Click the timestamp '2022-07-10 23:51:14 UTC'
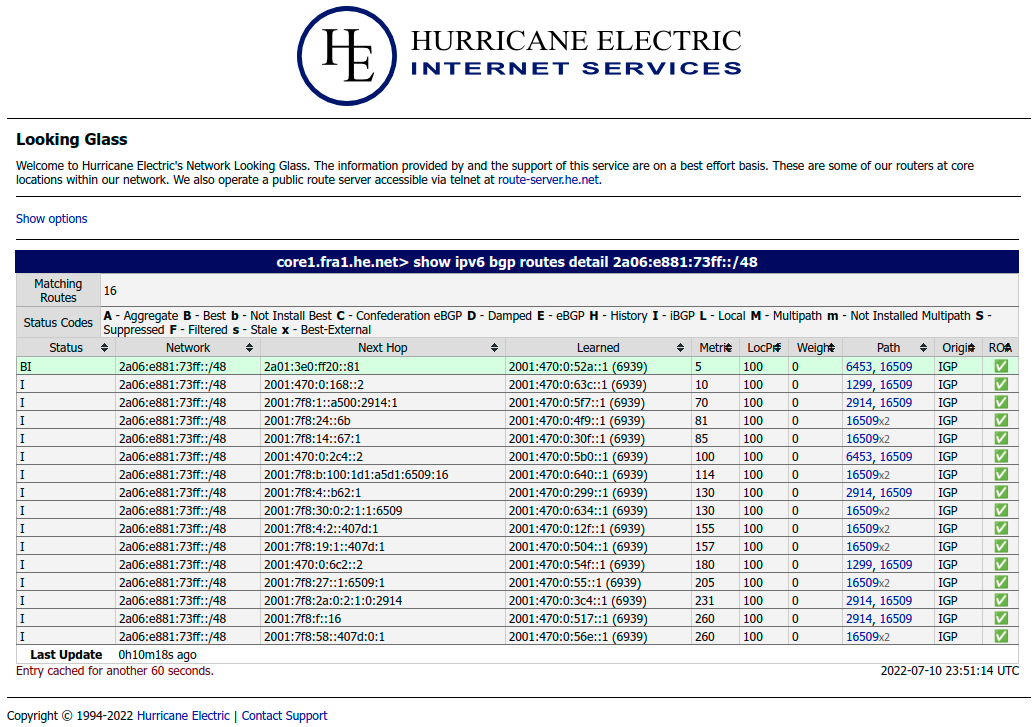1036x727 pixels. pyautogui.click(x=949, y=671)
